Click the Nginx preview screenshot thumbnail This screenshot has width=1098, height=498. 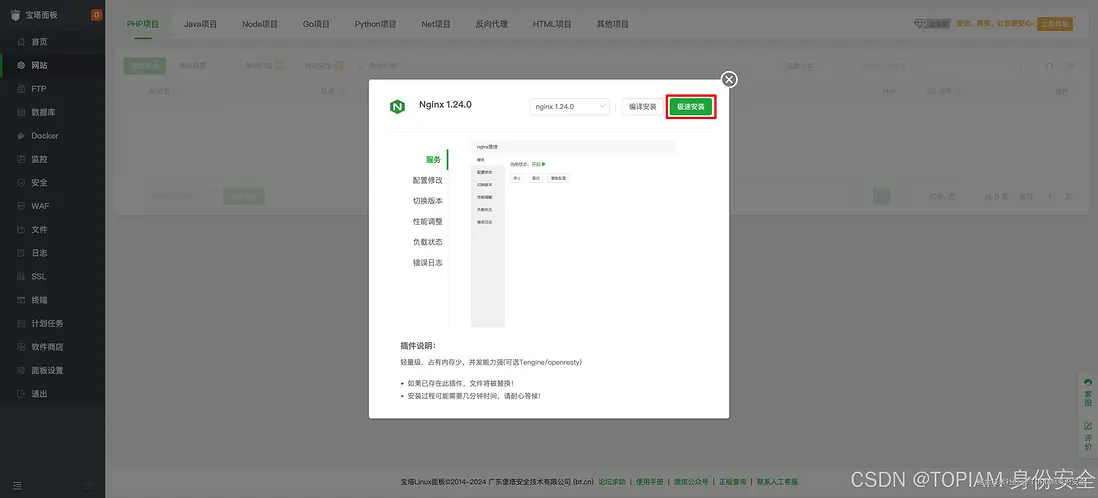coord(574,234)
